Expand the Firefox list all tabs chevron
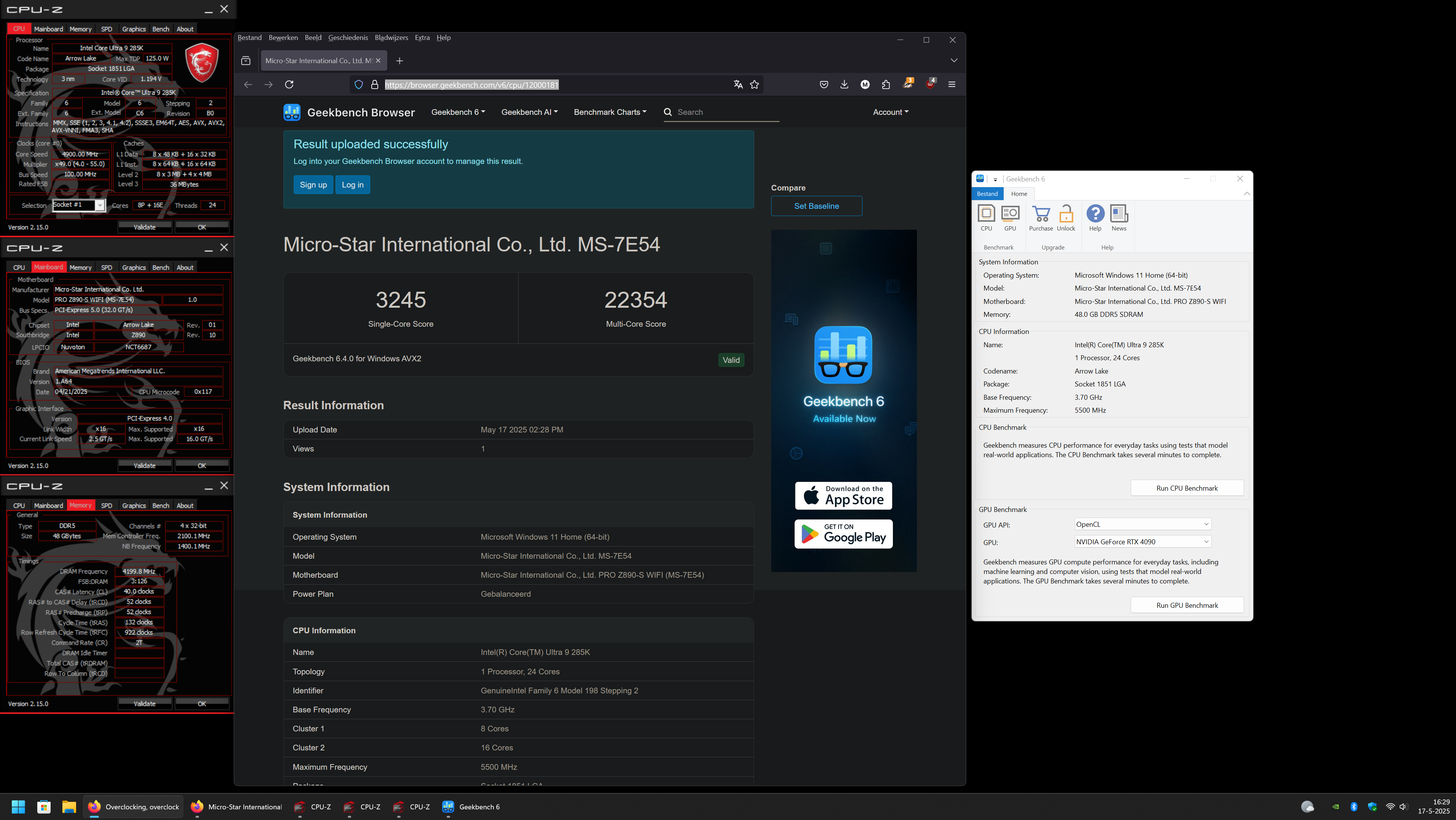This screenshot has width=1456, height=820. [954, 61]
